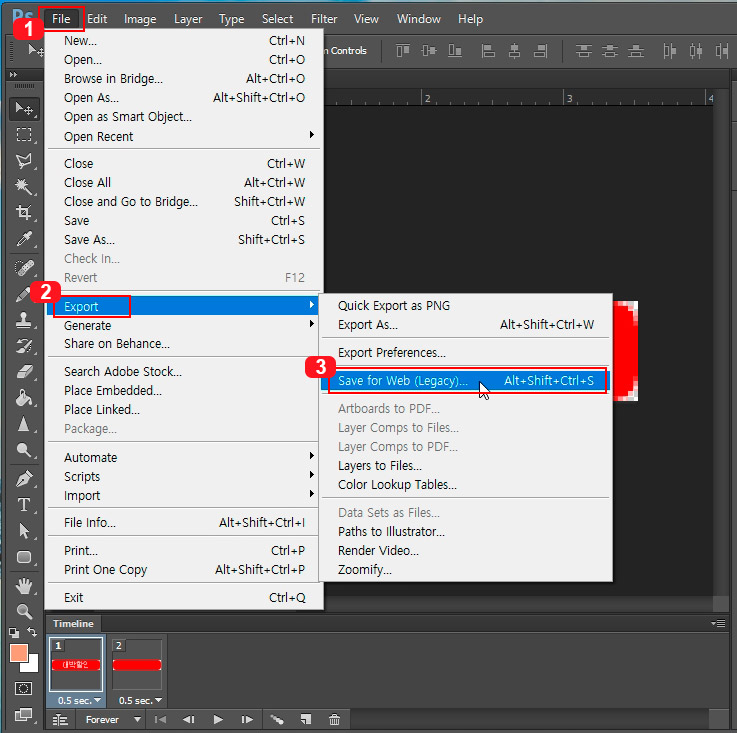Open the Window menu
The height and width of the screenshot is (733, 737).
pos(418,19)
